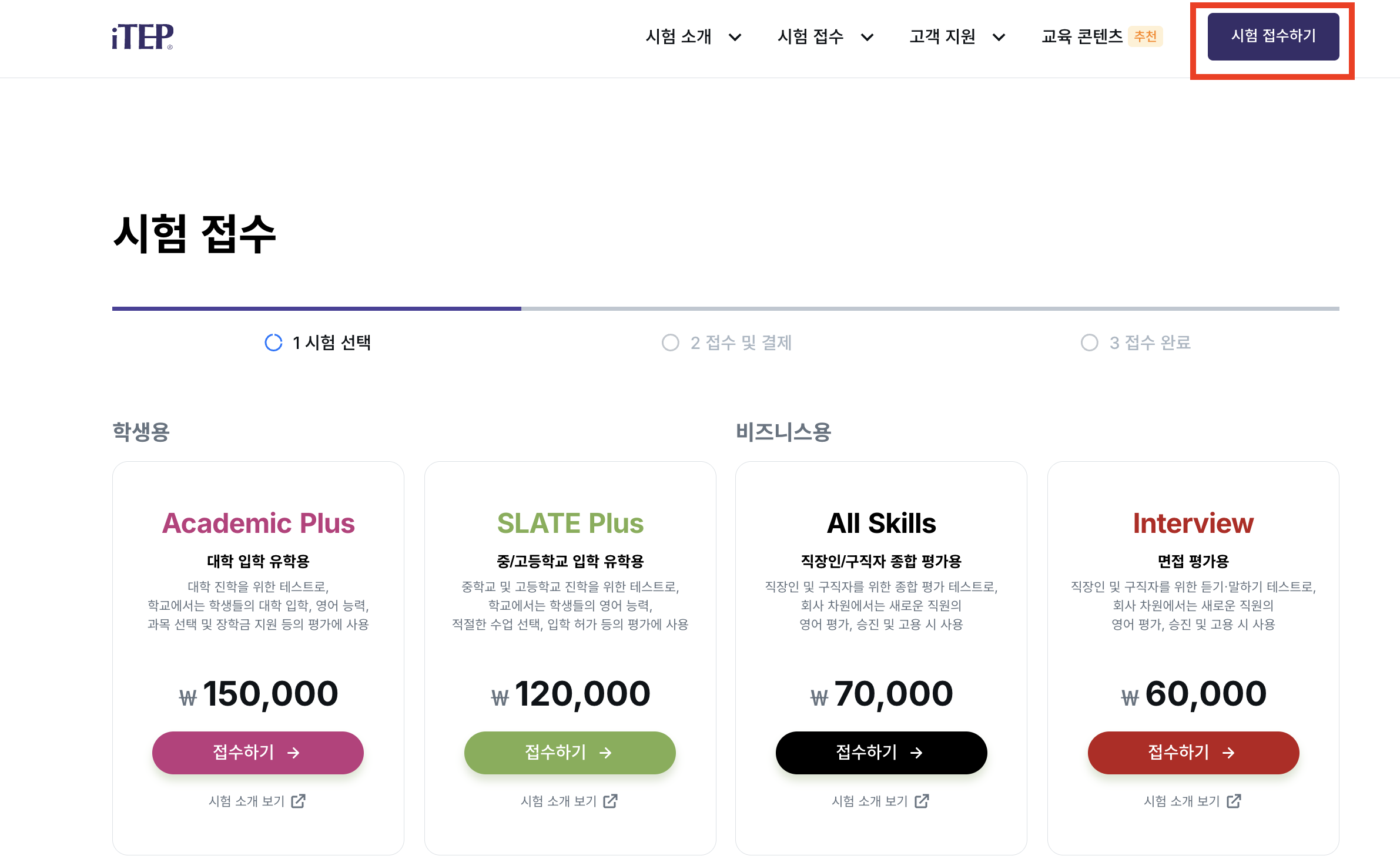This screenshot has width=1400, height=866.
Task: Expand the 시험 접수 dropdown chevron
Action: pos(867,38)
